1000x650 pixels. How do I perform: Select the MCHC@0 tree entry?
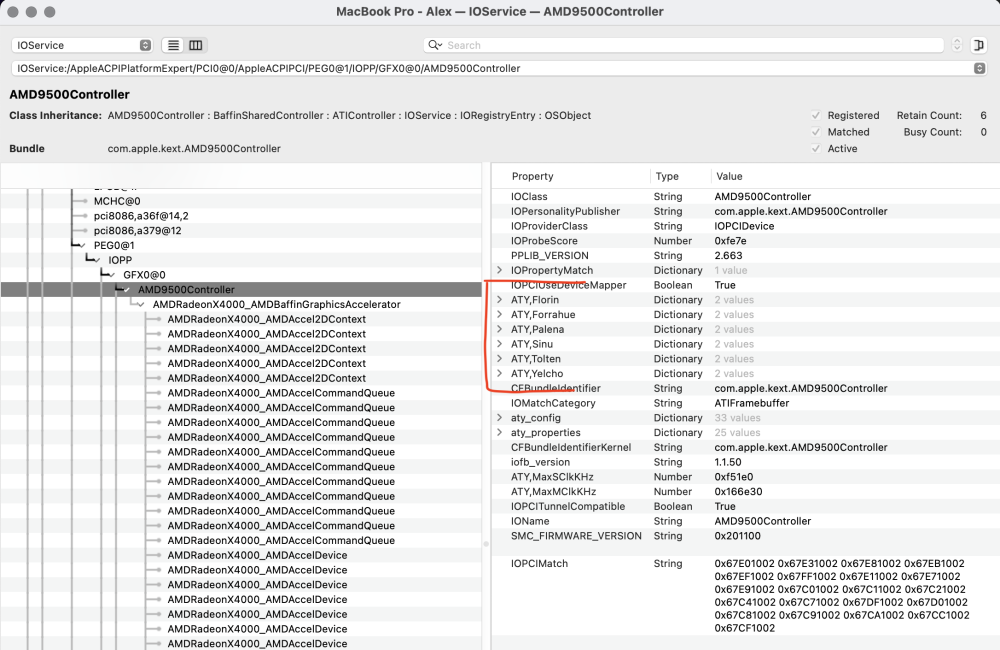(x=117, y=201)
